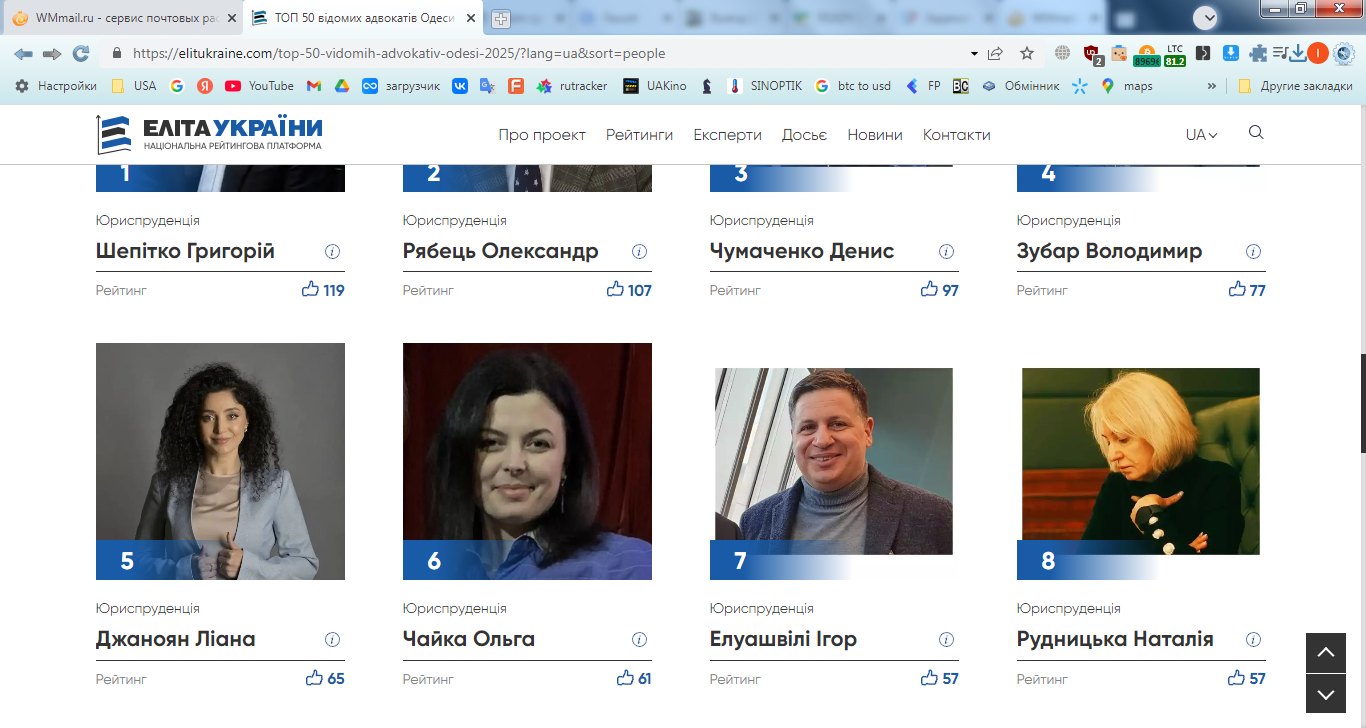Jump up with the up arrow button

pyautogui.click(x=1326, y=653)
